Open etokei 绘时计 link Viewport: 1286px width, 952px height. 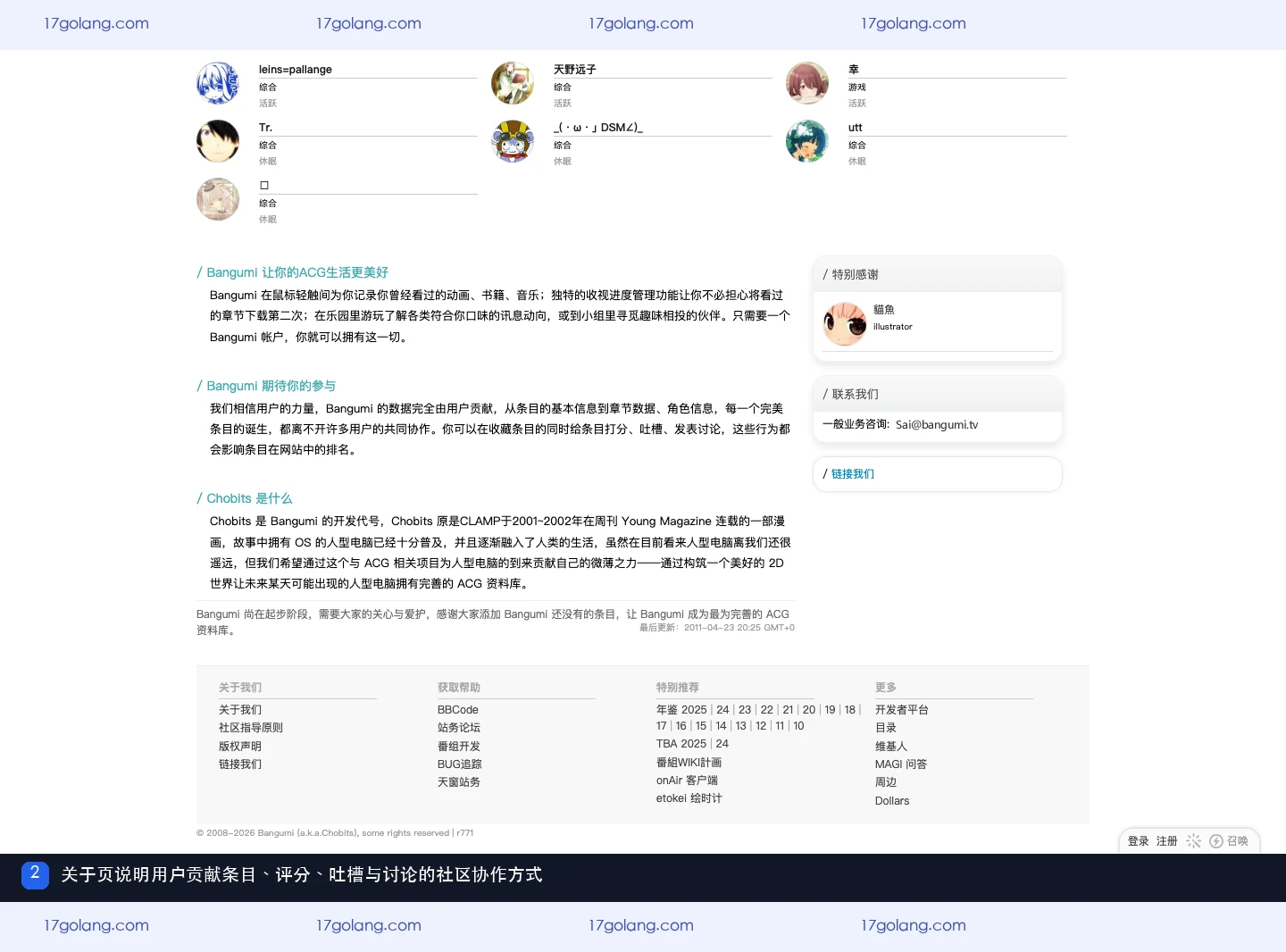click(x=689, y=798)
